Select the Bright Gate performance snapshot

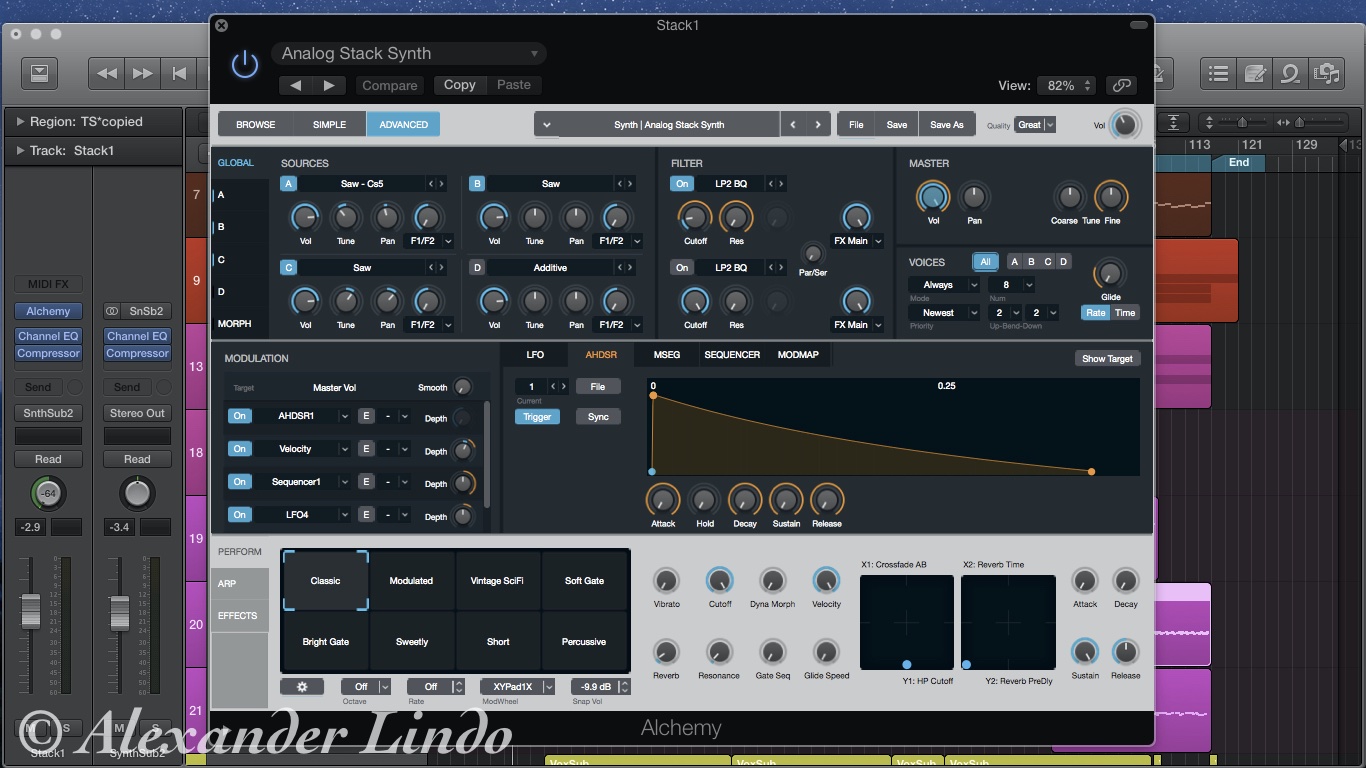coord(326,642)
